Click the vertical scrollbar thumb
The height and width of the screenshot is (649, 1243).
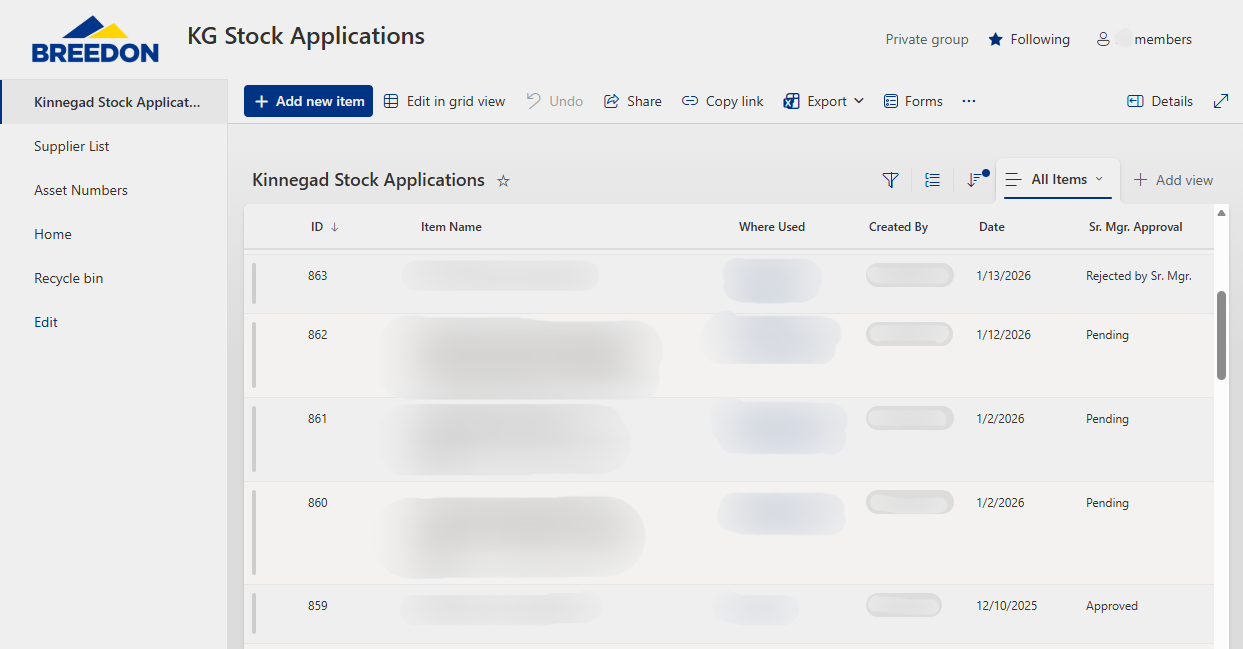pyautogui.click(x=1221, y=335)
